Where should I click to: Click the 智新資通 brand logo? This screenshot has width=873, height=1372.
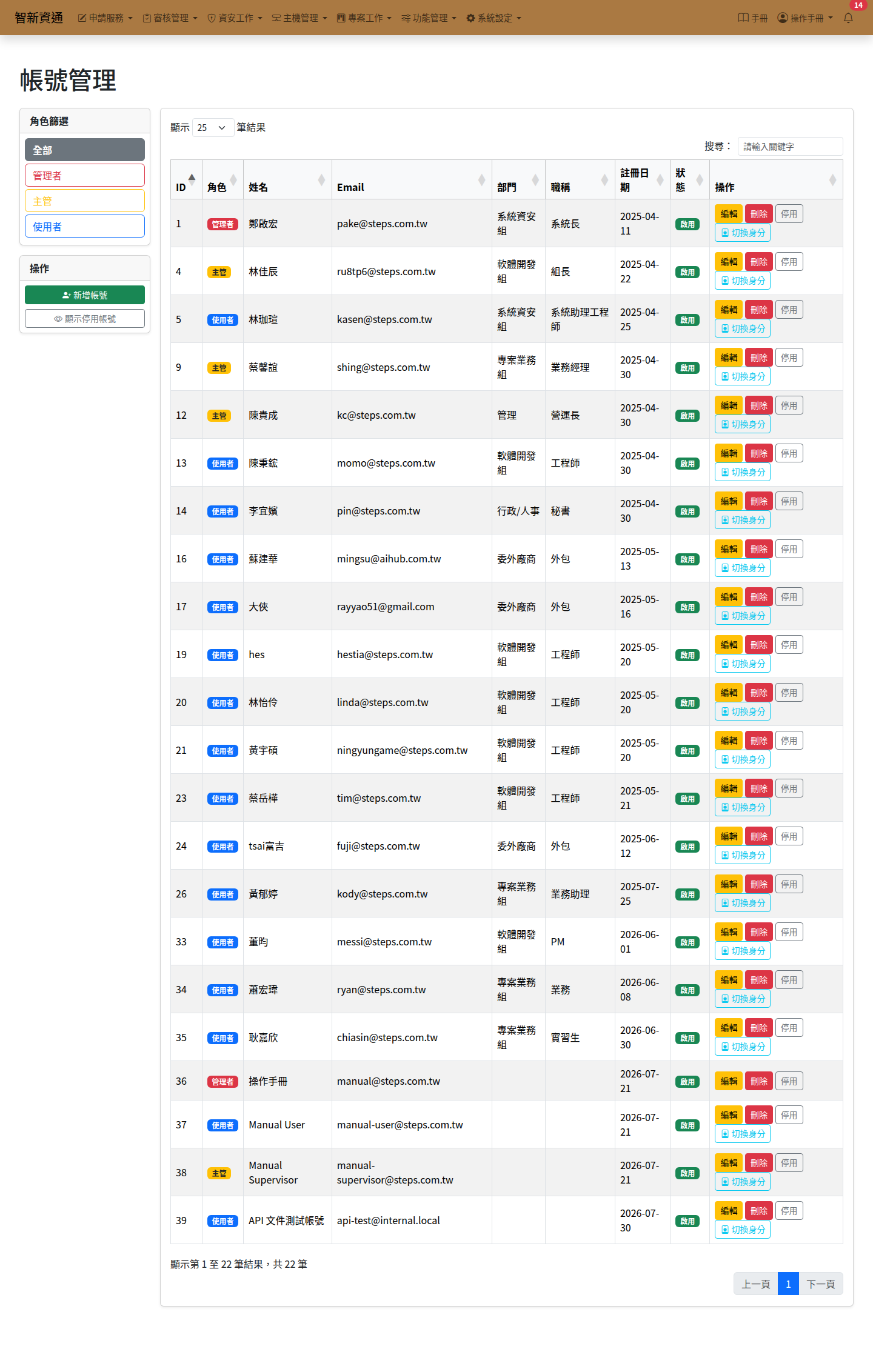click(x=39, y=18)
